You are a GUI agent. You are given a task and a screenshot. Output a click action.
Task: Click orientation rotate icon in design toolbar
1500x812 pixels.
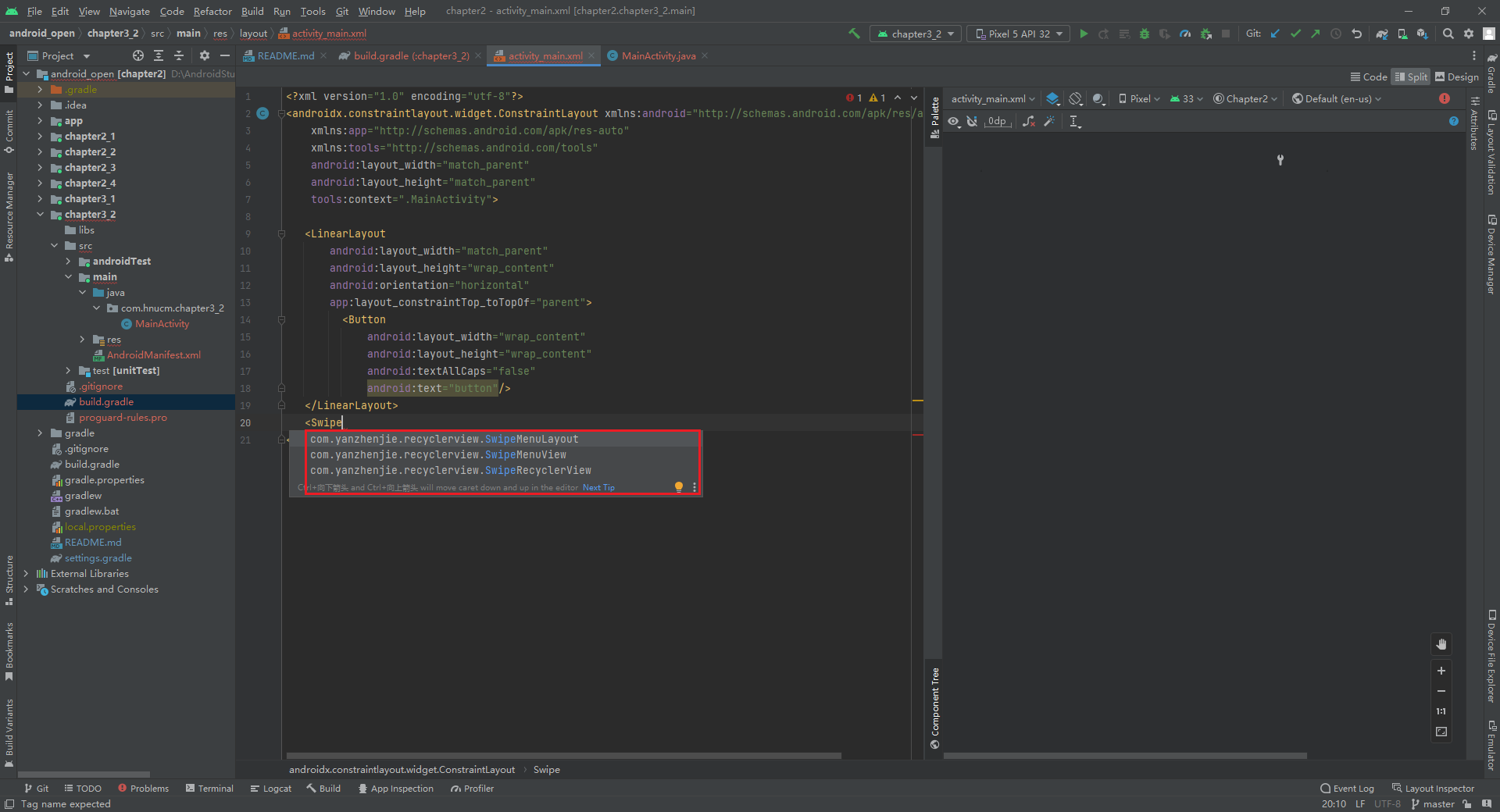[1076, 98]
